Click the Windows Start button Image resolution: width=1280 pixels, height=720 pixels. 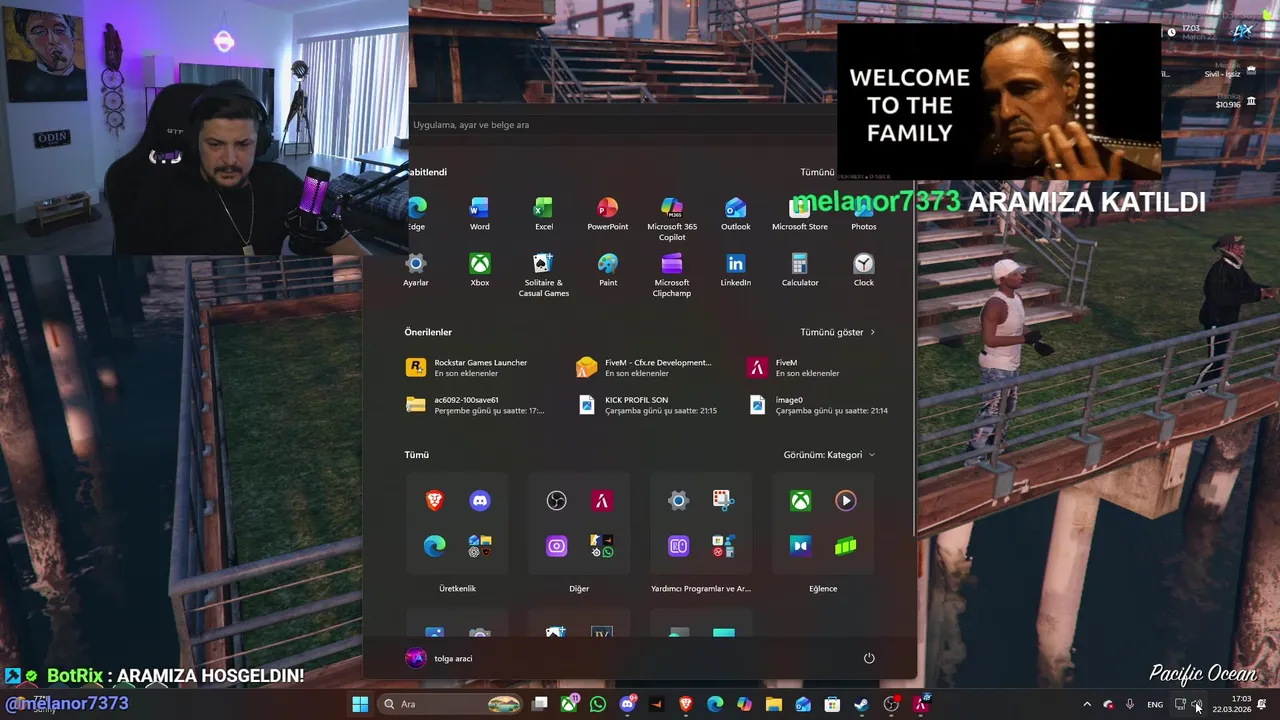coord(360,704)
